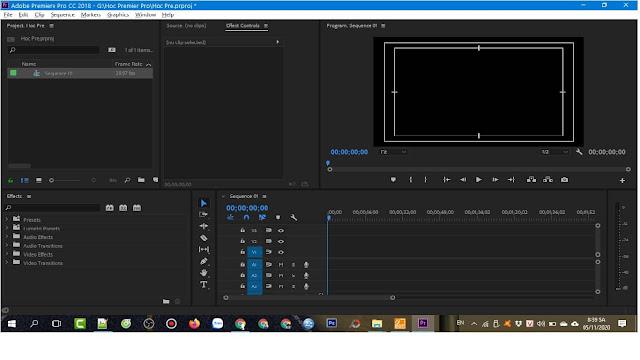The width and height of the screenshot is (640, 360).
Task: Switch to the Effect Controls tab
Action: (243, 26)
